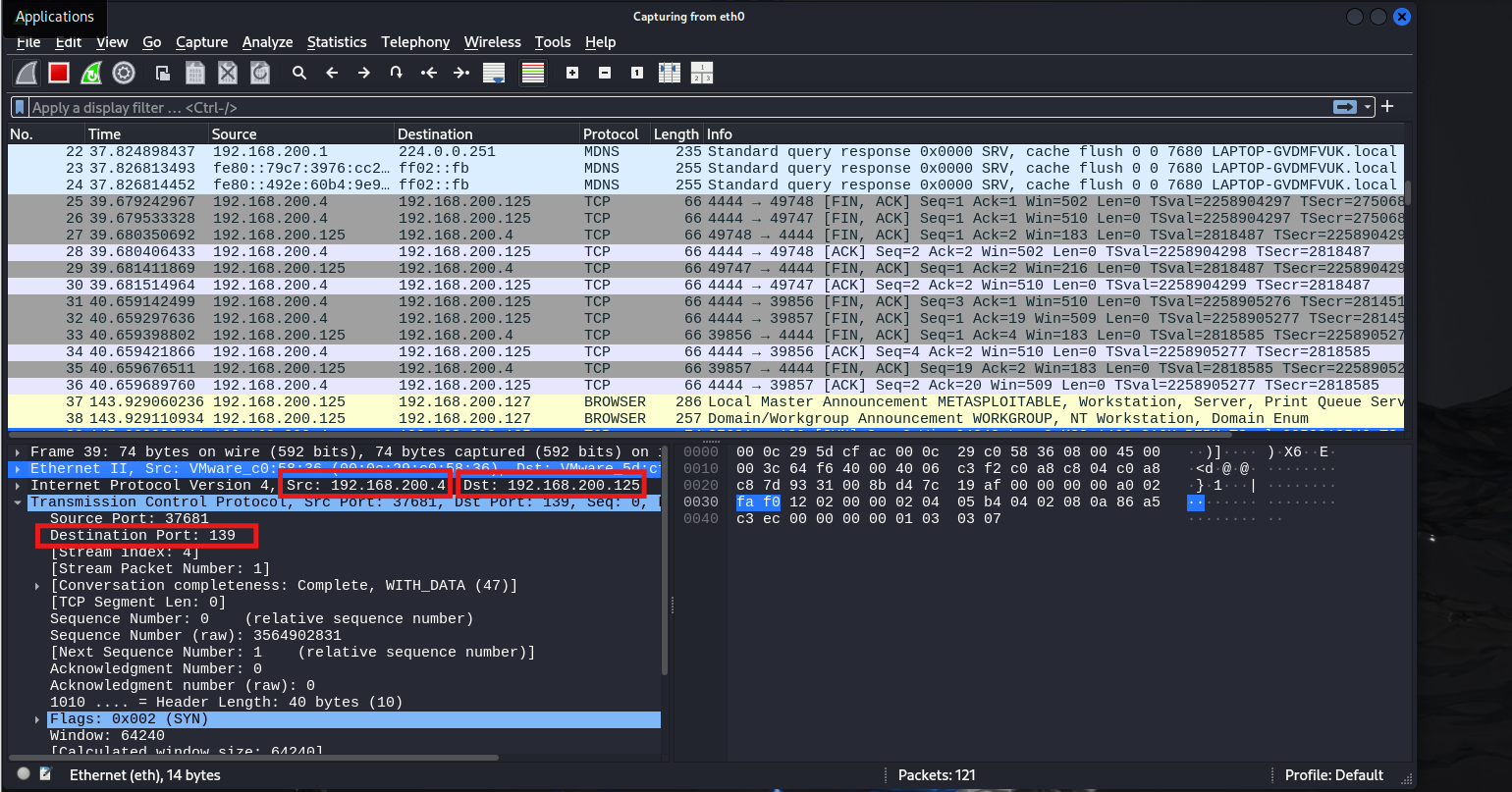Go to specified packet icon

pos(397,73)
